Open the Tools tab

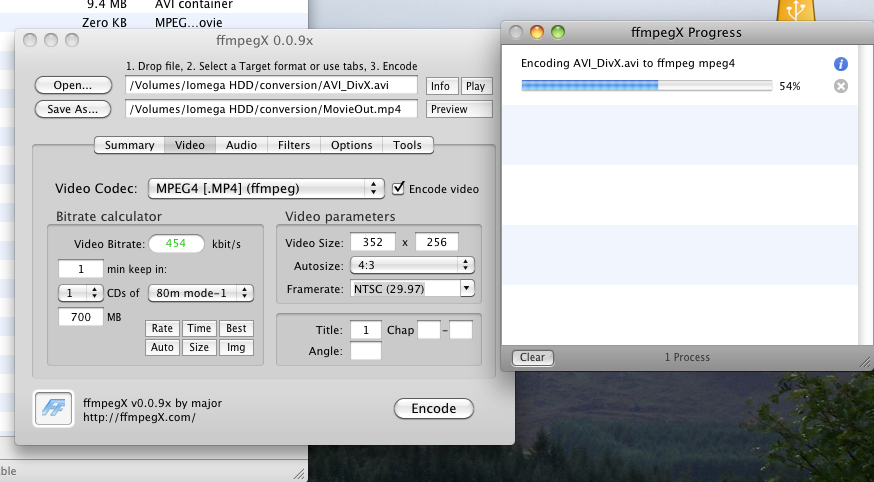coord(407,145)
